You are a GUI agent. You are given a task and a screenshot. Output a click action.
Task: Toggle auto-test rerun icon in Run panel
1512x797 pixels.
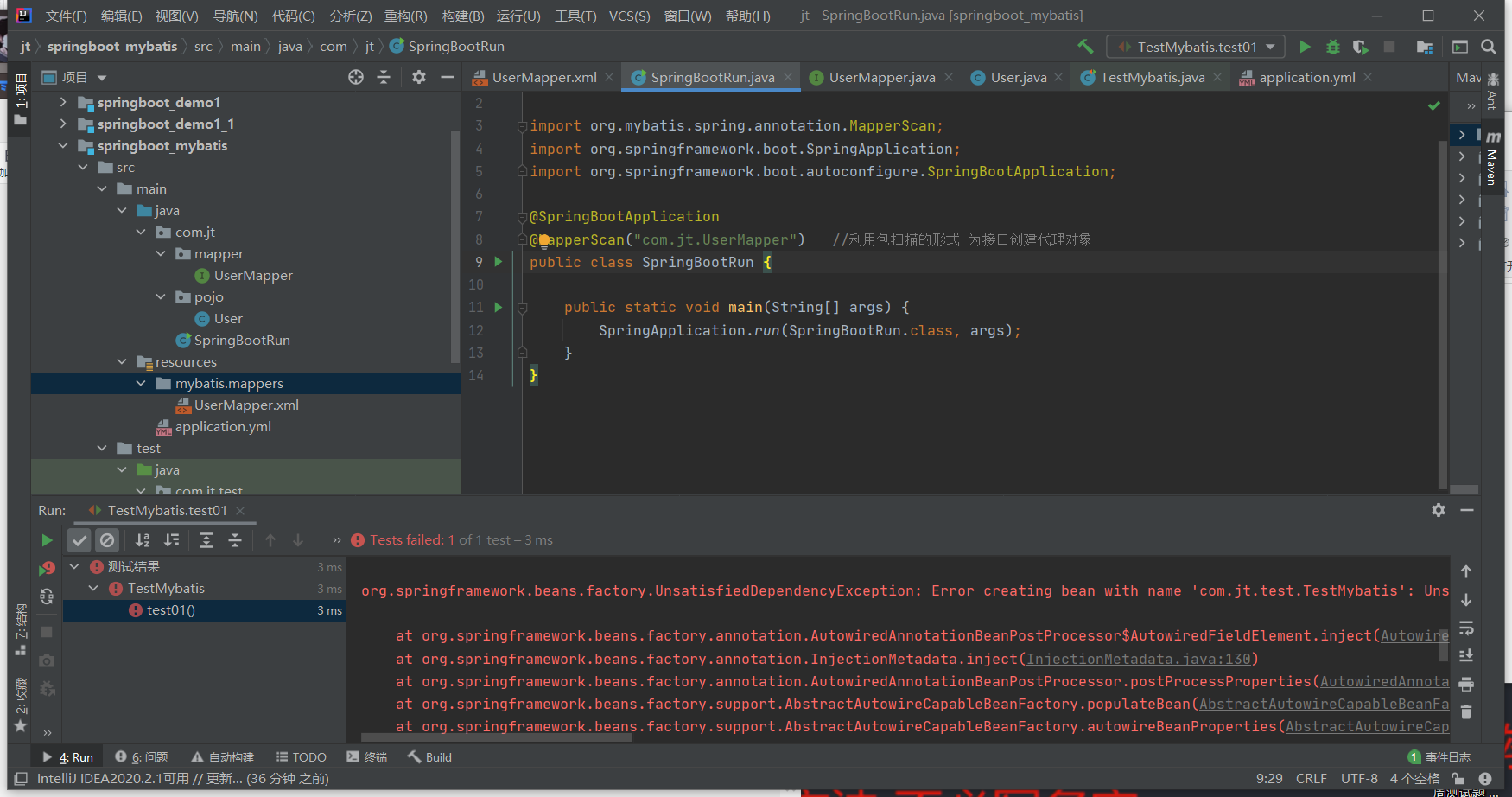tap(47, 596)
